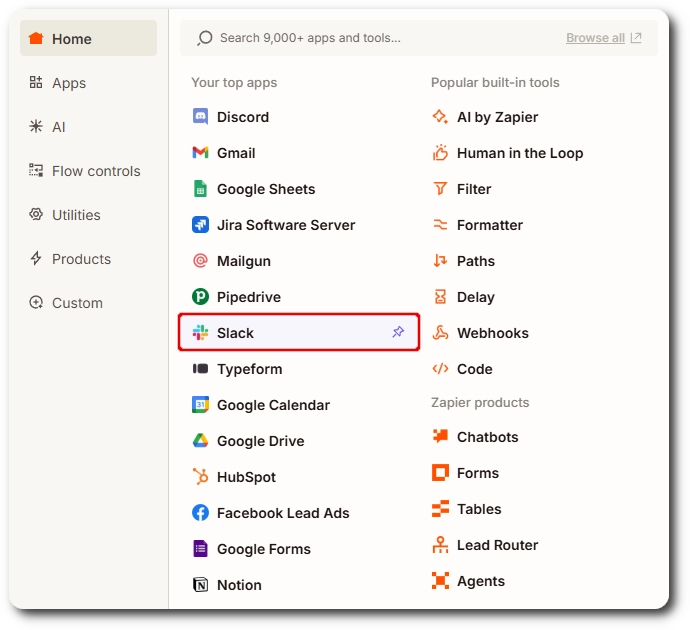Click the Code brackets icon
690x630 pixels.
(x=440, y=369)
